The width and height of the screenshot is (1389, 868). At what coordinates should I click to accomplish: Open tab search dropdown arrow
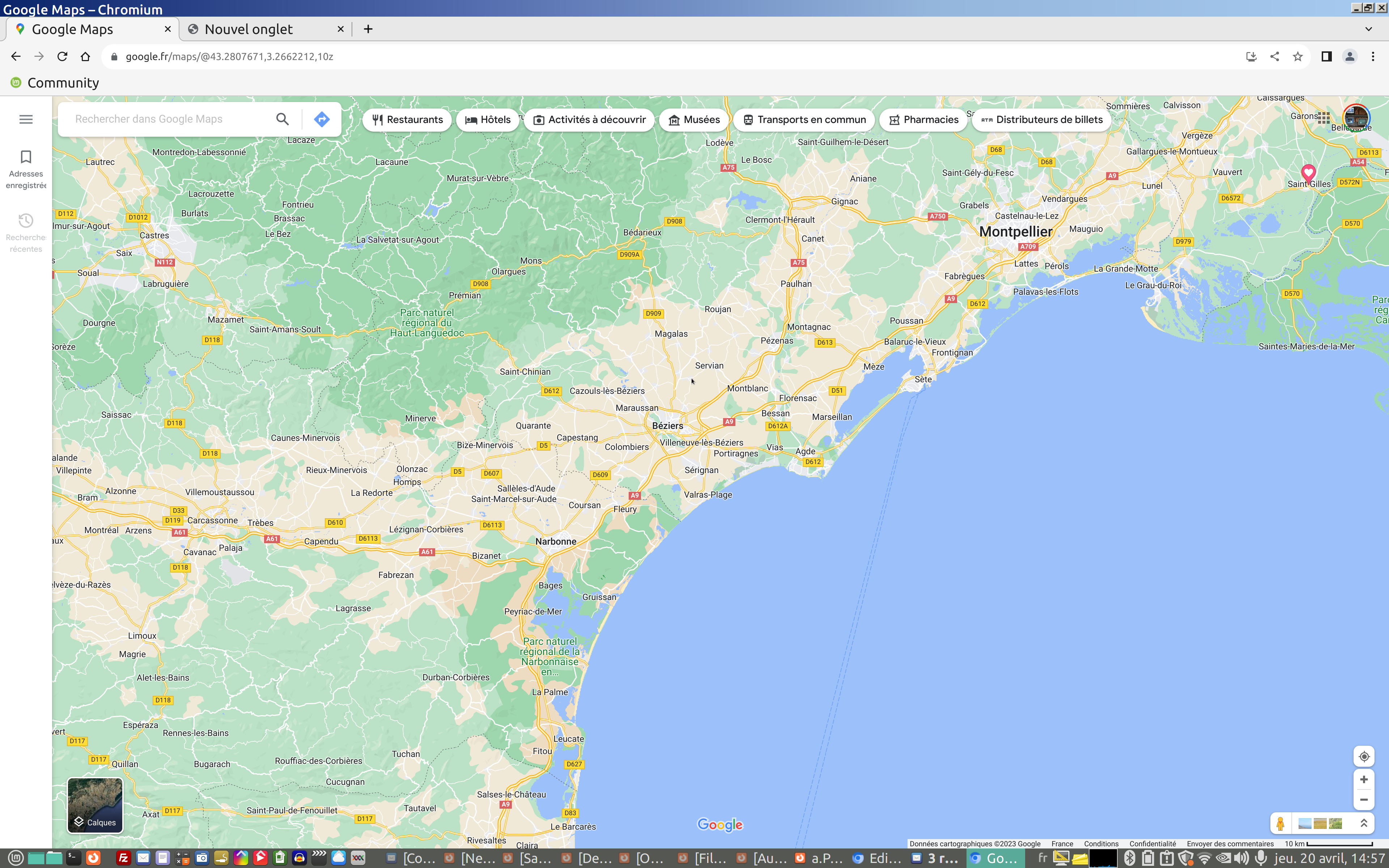click(1368, 29)
